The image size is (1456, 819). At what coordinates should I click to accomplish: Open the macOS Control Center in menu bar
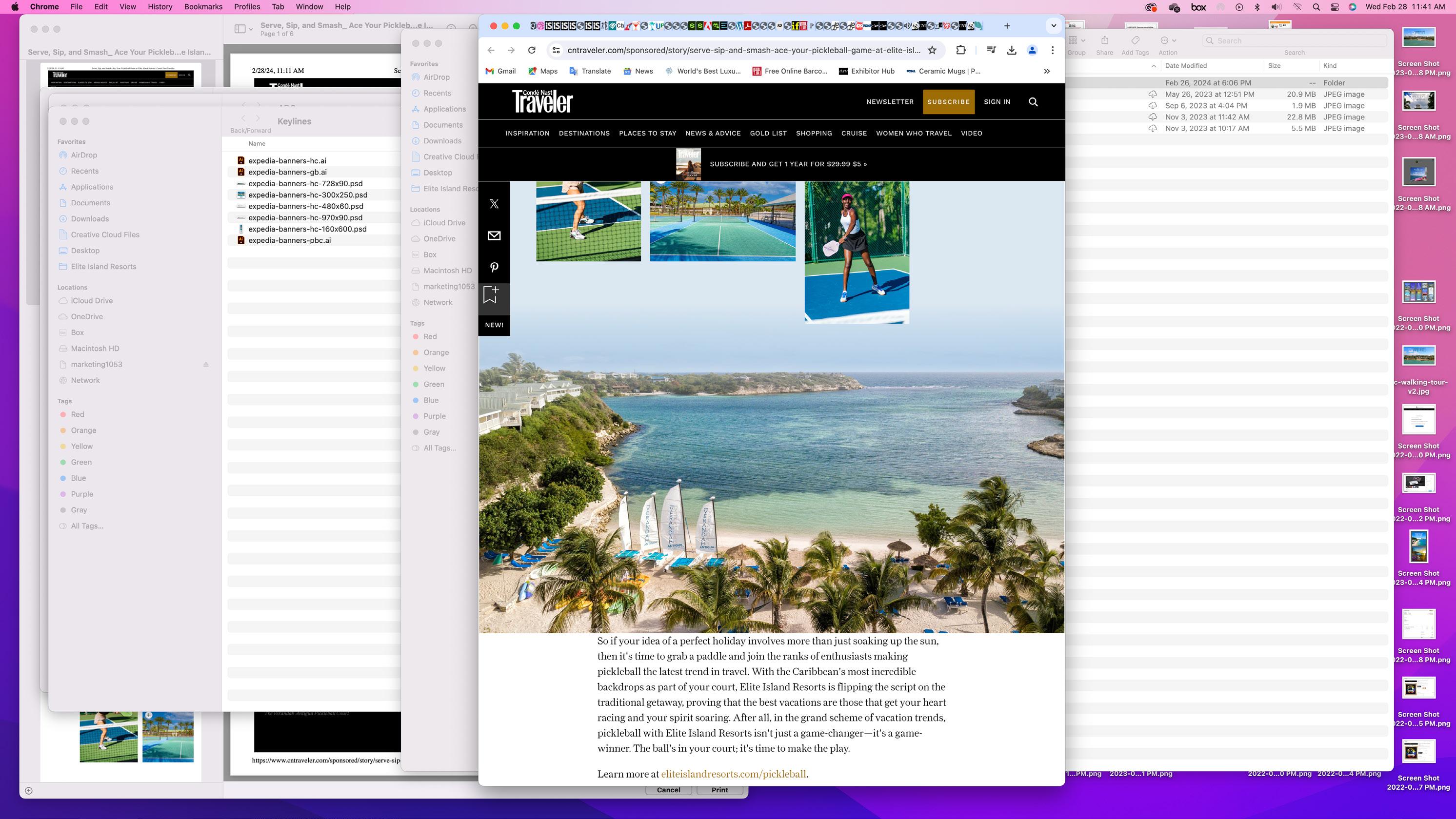coord(1335,7)
